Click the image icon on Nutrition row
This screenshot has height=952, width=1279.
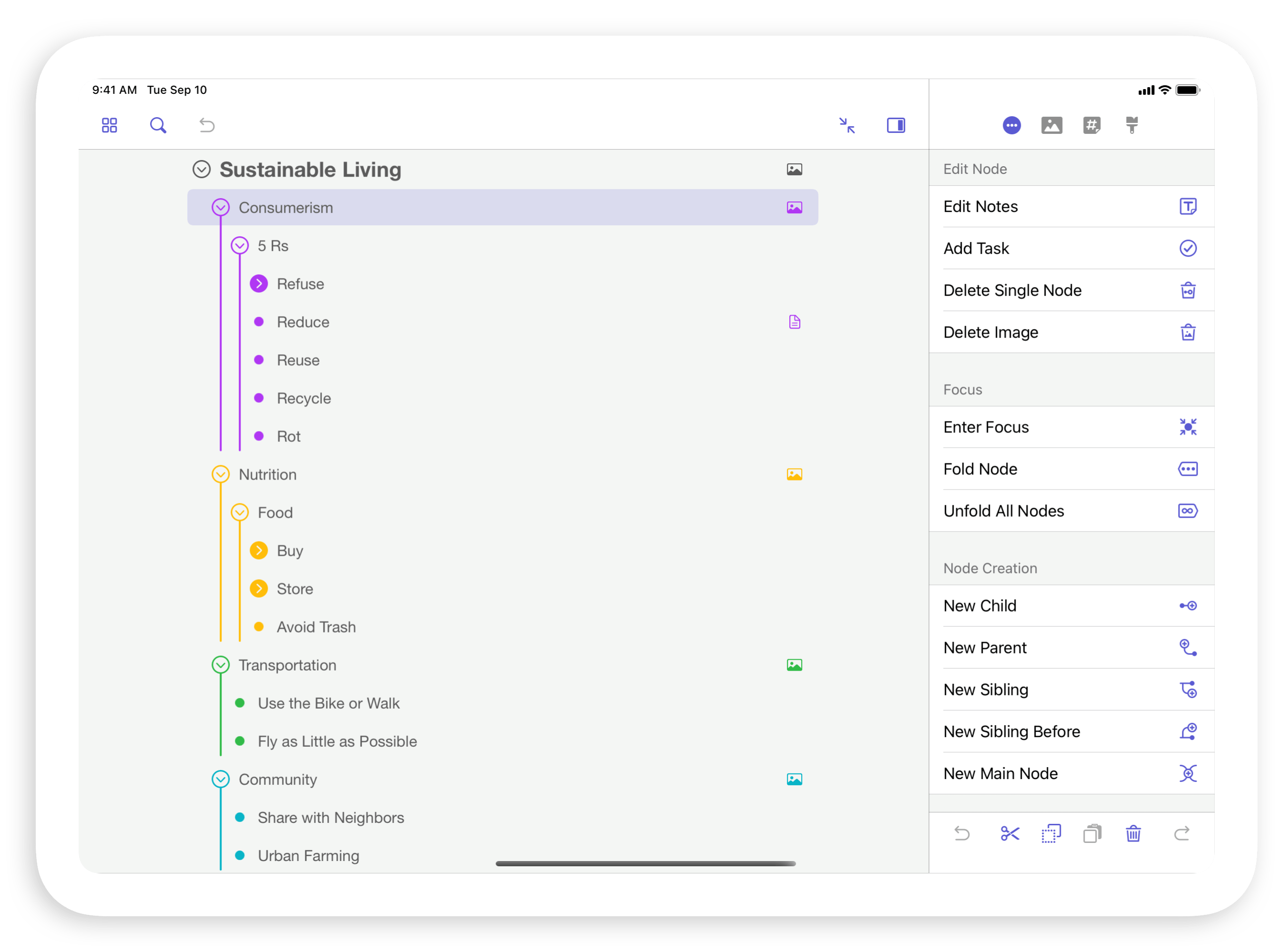[794, 474]
